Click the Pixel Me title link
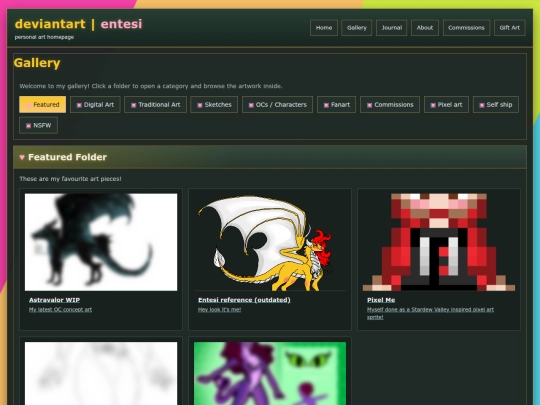Screen dimensions: 540x405 coord(381,300)
